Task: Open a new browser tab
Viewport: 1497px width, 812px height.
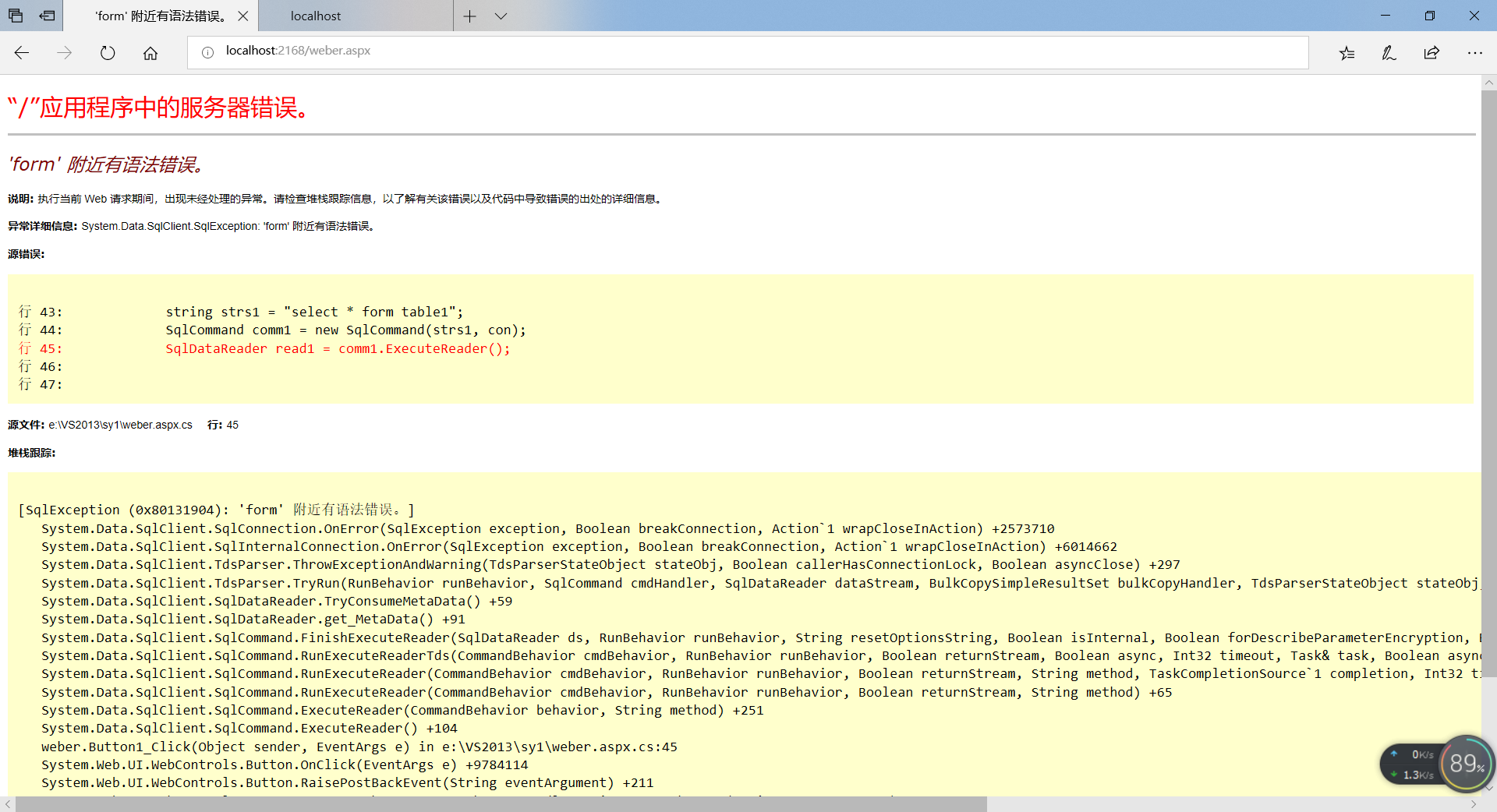Action: click(x=470, y=16)
